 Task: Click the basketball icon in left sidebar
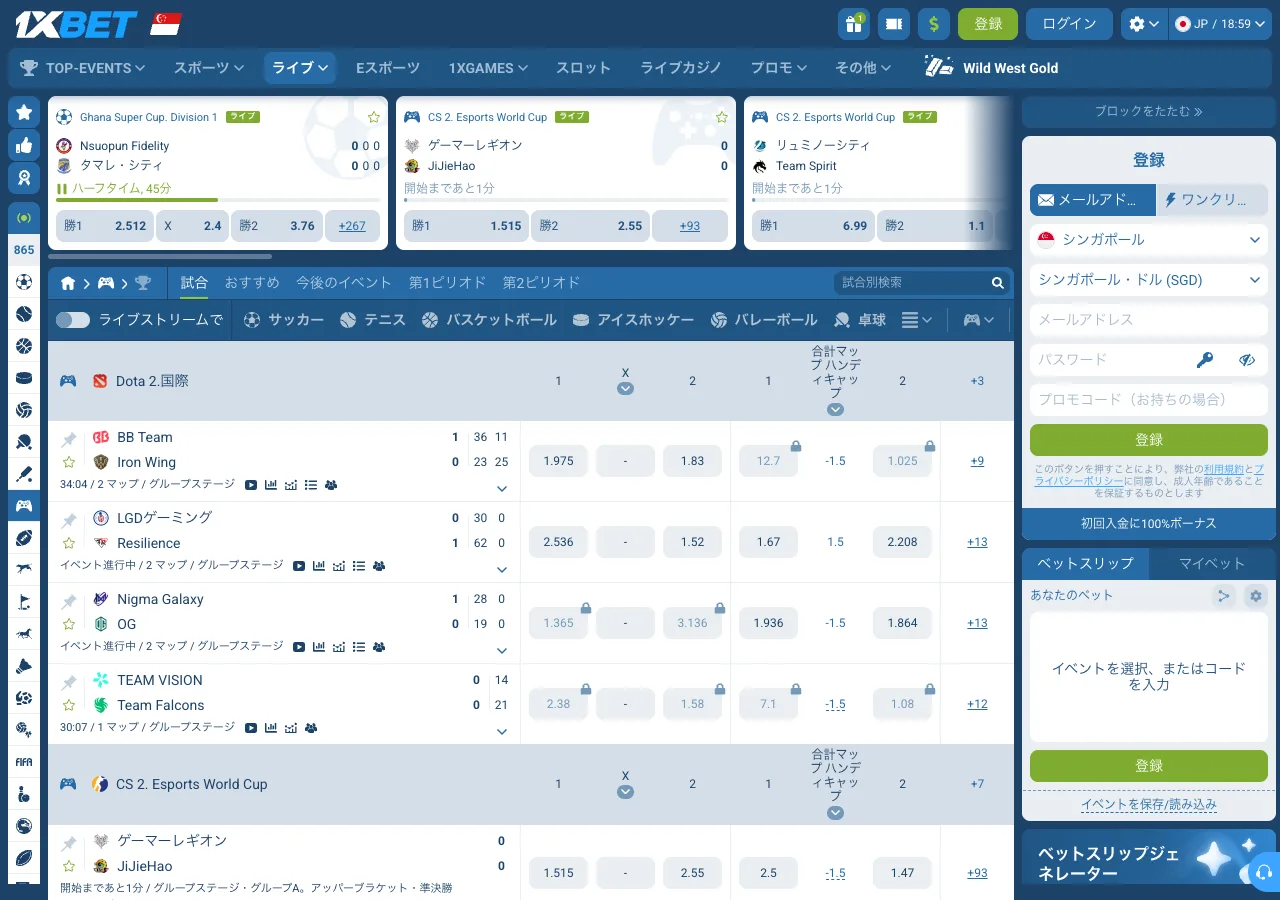click(x=24, y=346)
